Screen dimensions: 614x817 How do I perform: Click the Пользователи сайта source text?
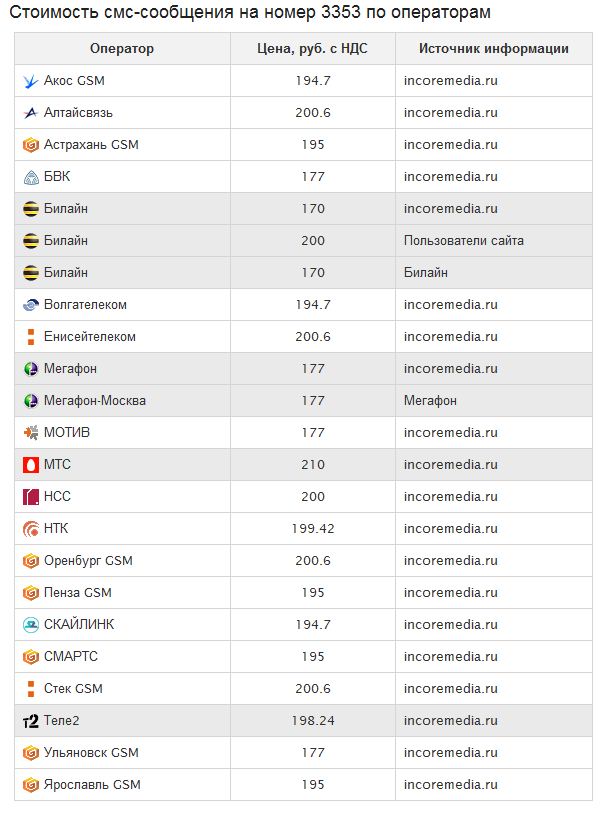coord(464,241)
